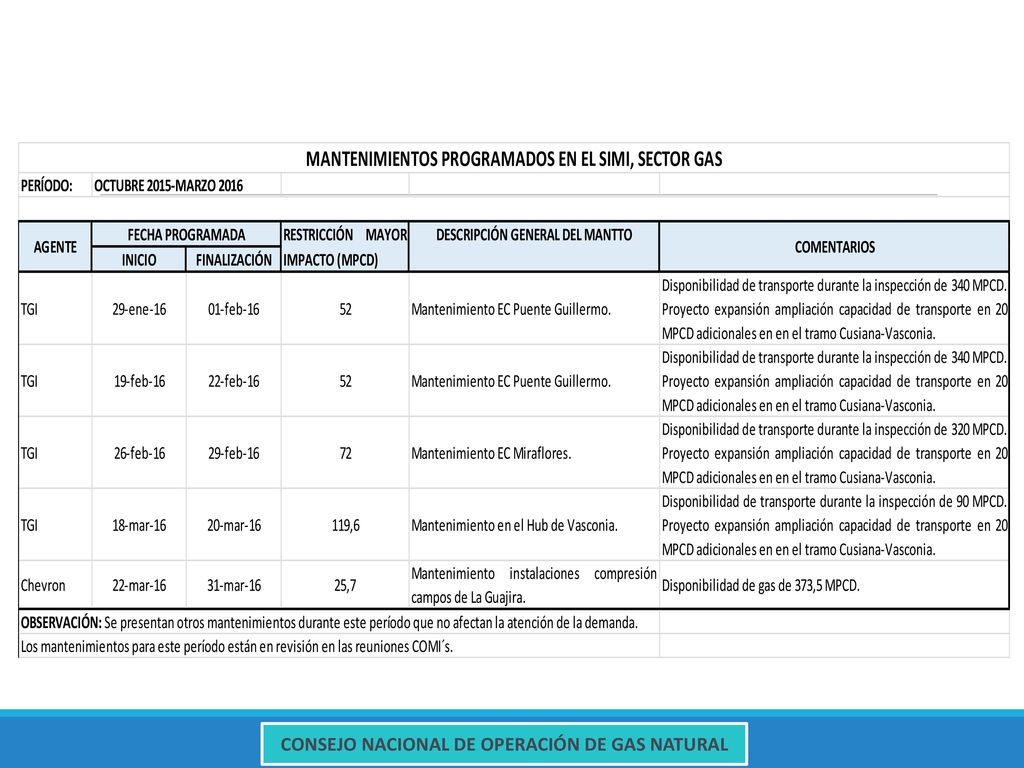This screenshot has height=768, width=1024.
Task: Click the title MANTENIMIENTOS PROGRAMADOS EN EL SIMI, SECTOR GAS
Action: click(x=514, y=159)
